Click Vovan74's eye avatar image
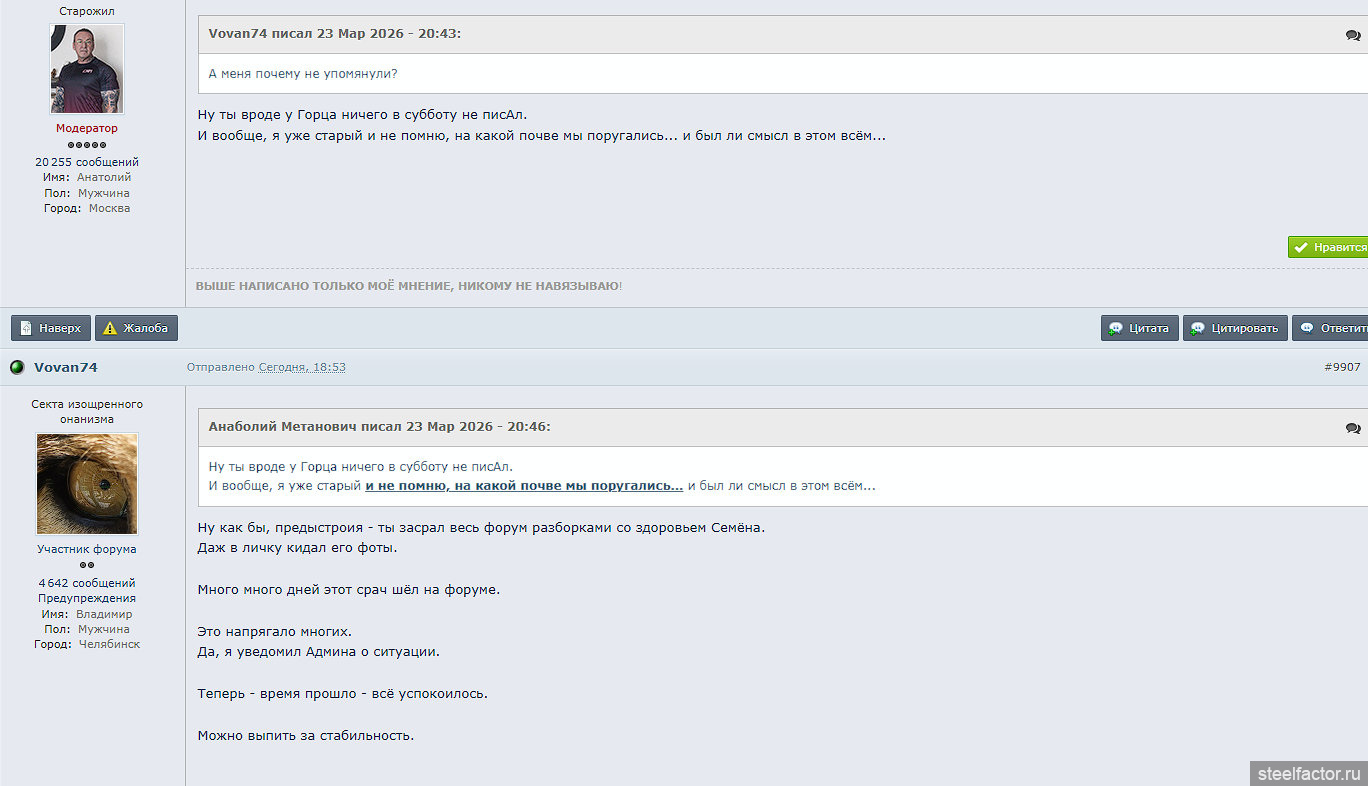This screenshot has height=786, width=1368. pos(87,484)
